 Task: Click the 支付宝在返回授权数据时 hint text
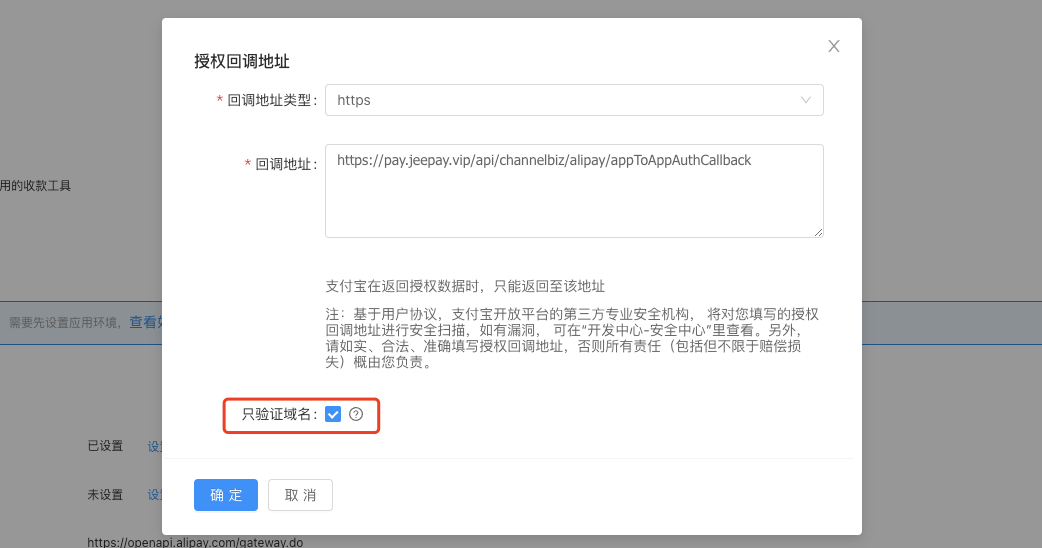(x=465, y=286)
